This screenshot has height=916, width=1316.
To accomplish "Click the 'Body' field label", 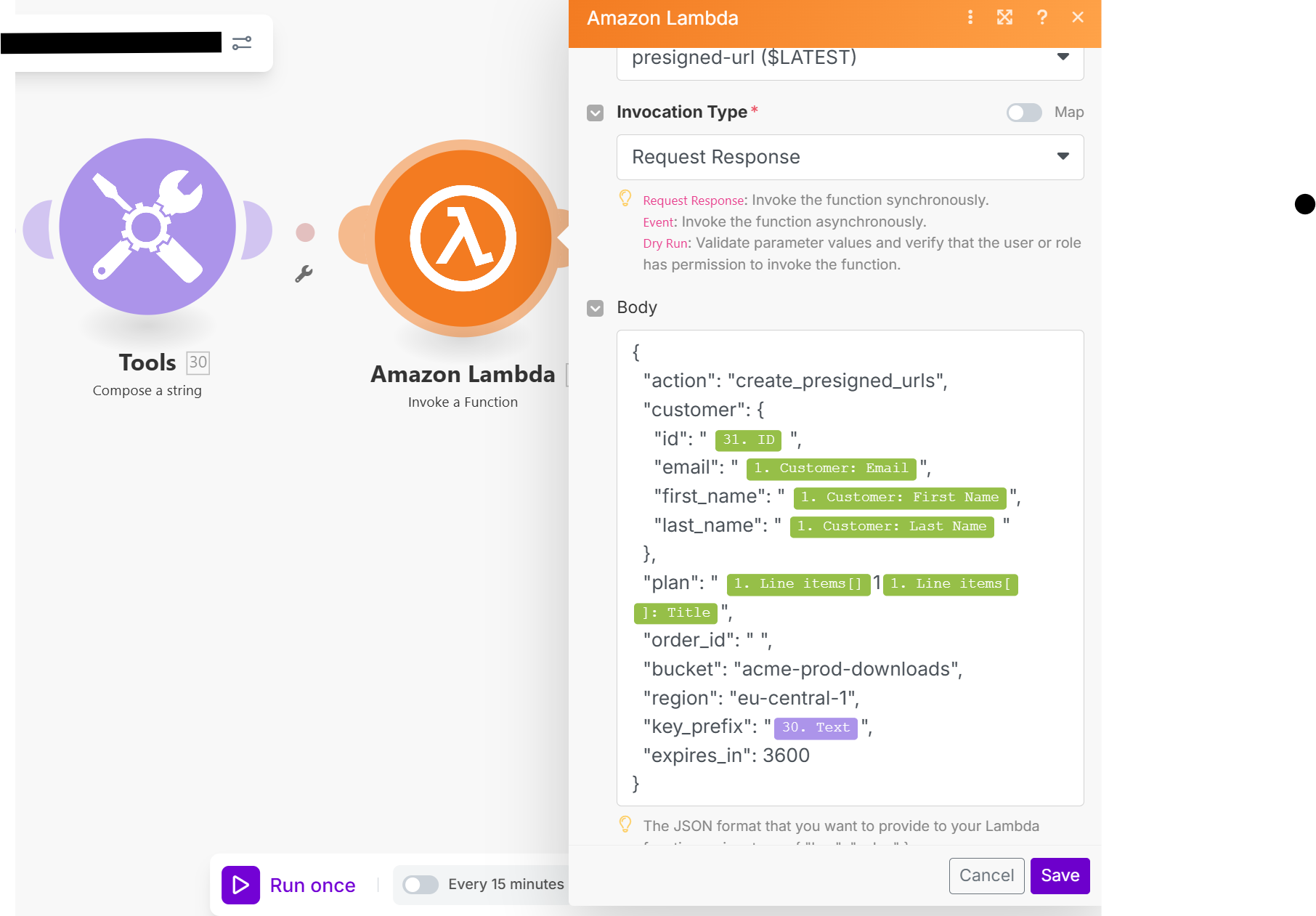I will coord(637,308).
